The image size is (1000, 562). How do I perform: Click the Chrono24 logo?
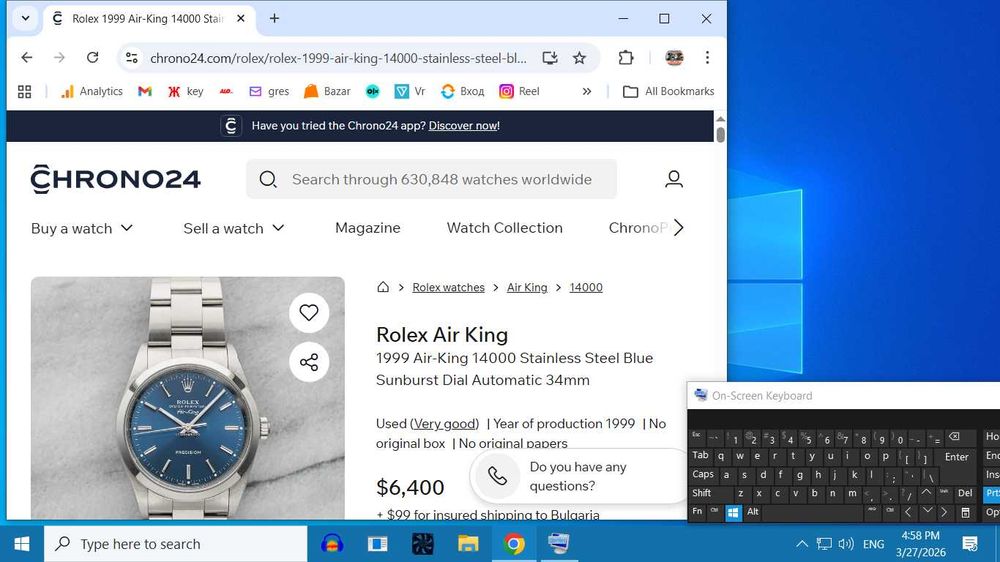[x=115, y=179]
